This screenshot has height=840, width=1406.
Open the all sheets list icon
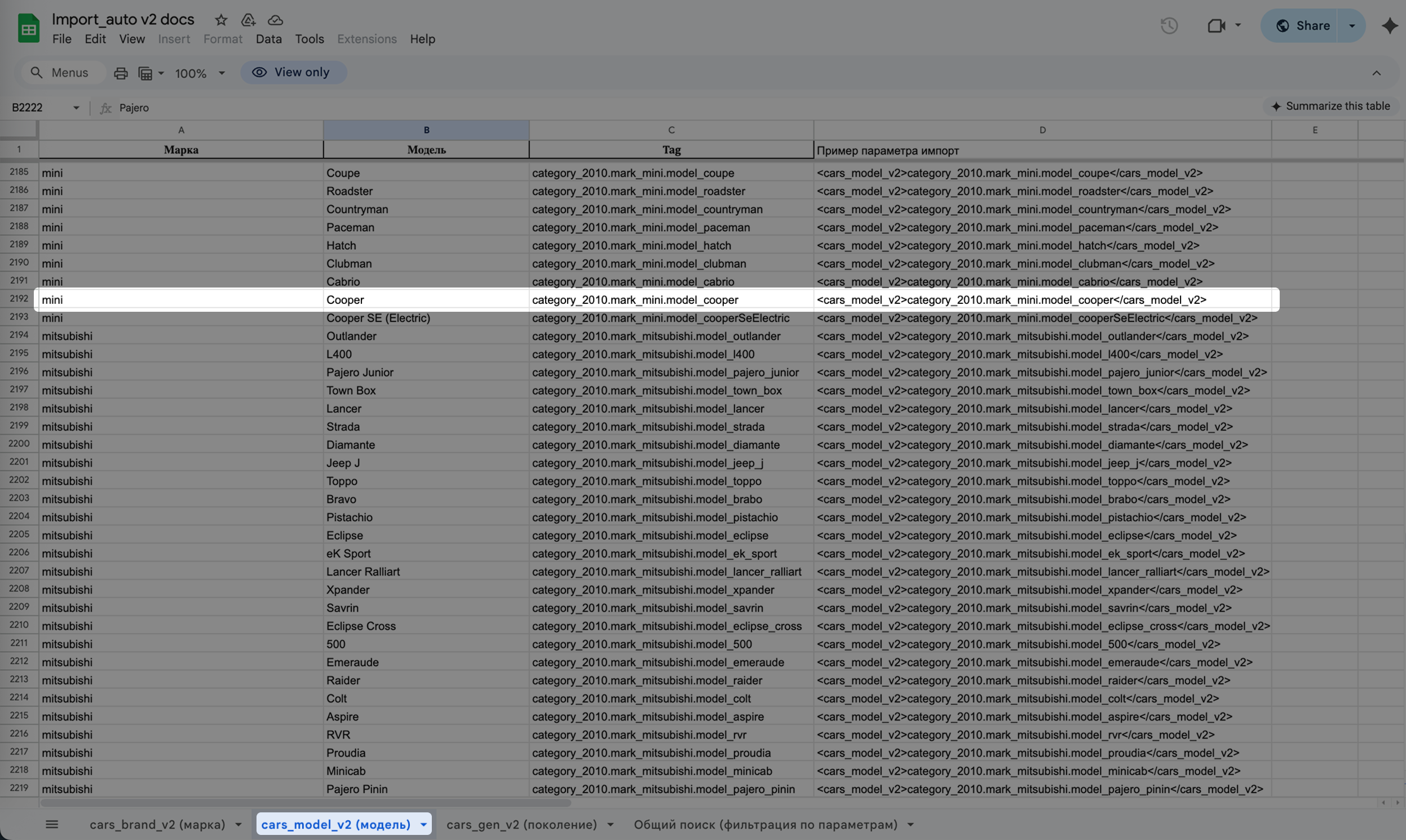(51, 824)
